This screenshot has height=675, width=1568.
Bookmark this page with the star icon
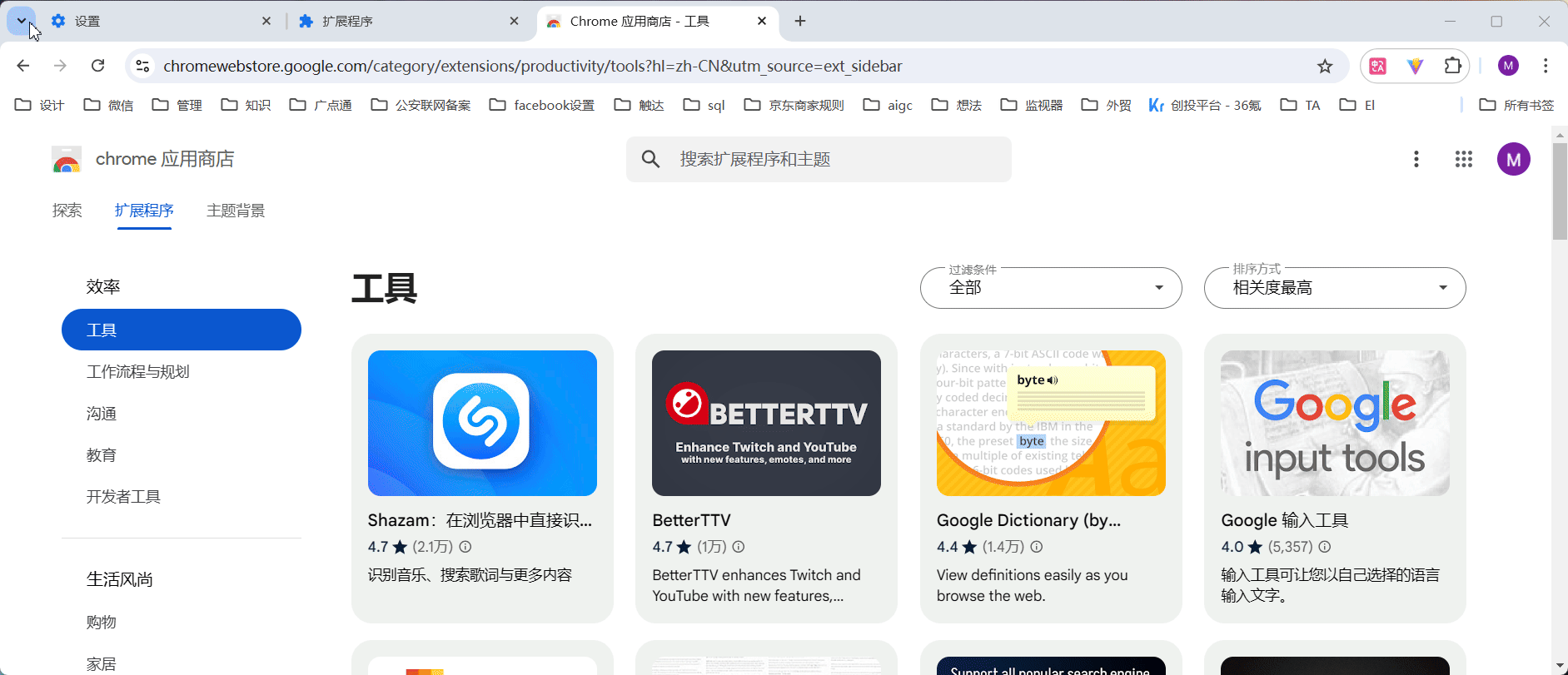1325,66
